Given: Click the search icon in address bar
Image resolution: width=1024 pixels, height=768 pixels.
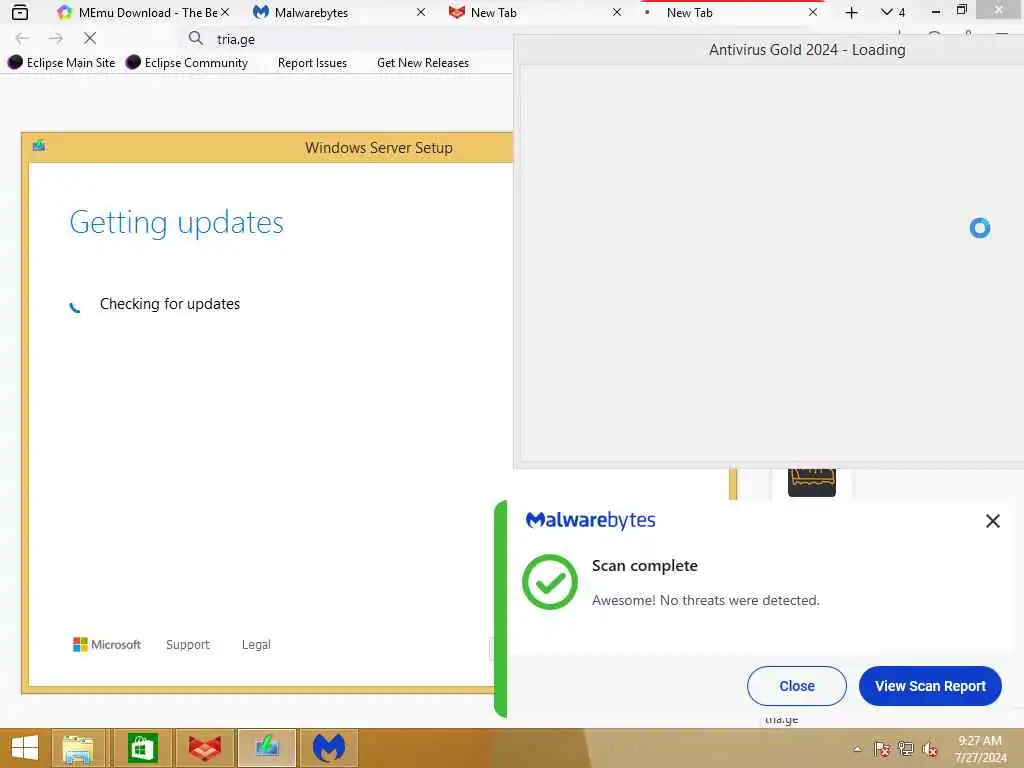Looking at the screenshot, I should tap(195, 39).
